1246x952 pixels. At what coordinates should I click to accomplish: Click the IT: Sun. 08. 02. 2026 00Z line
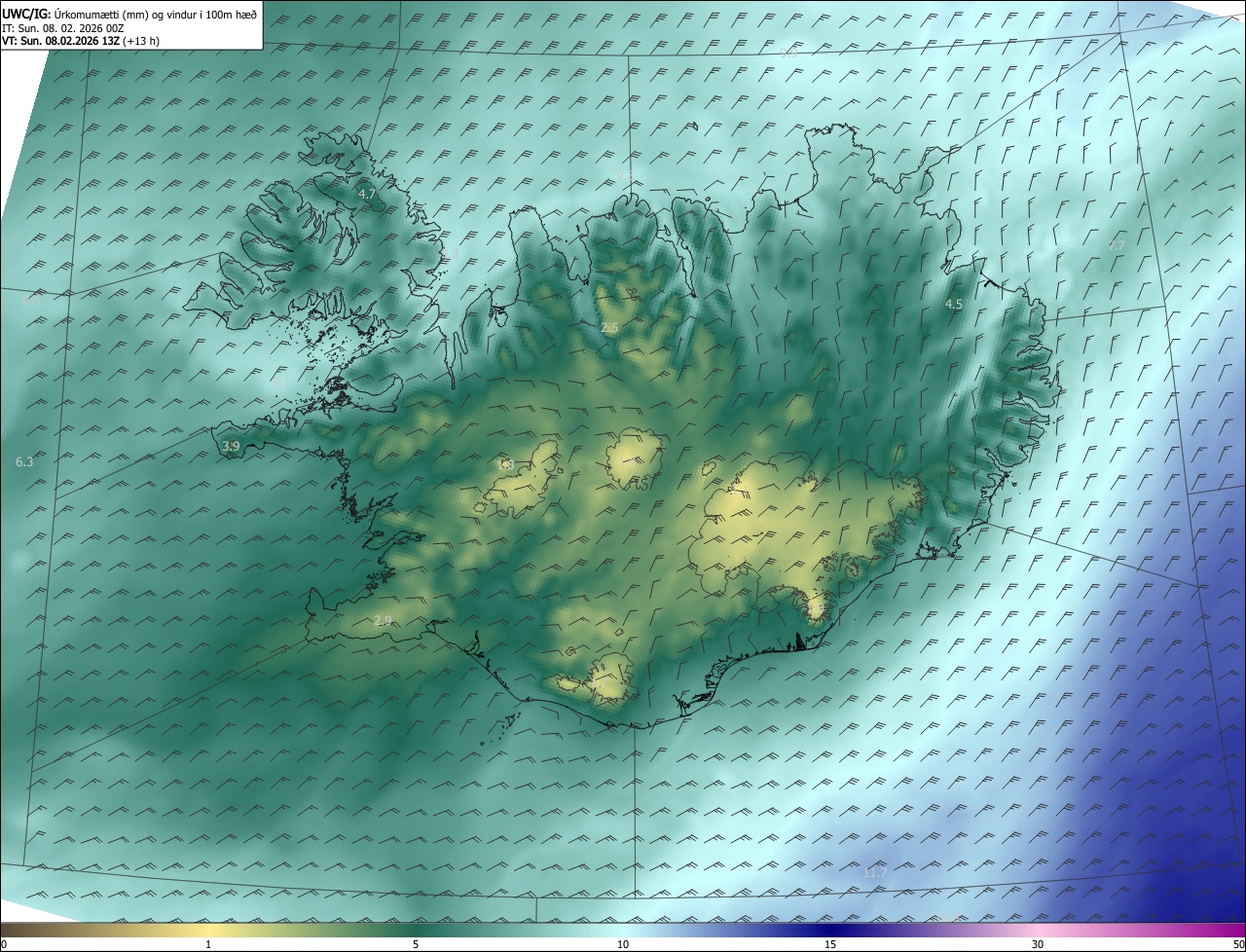click(62, 28)
